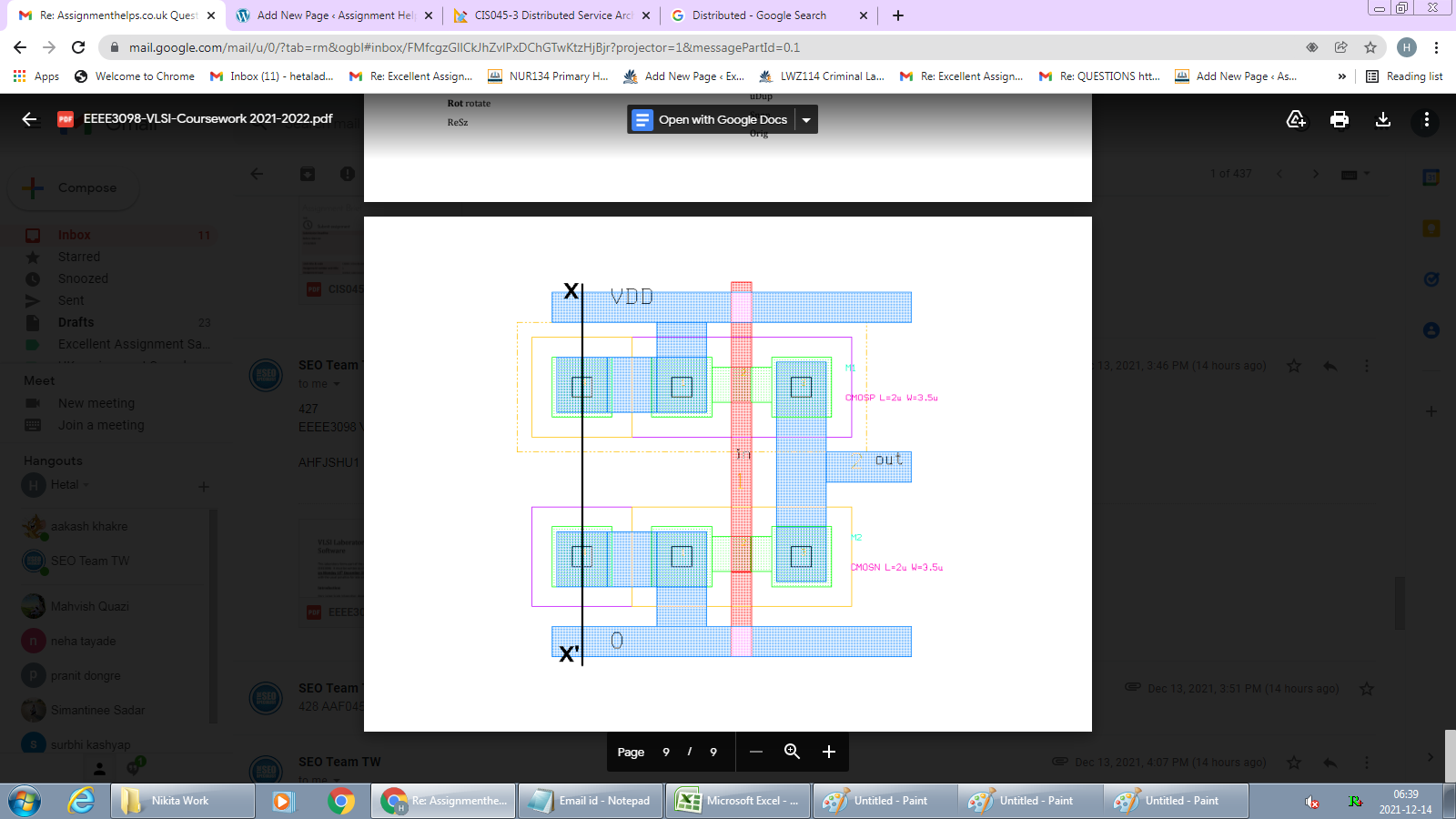Screen dimensions: 1456x819
Task: Open Inbox (11) hetalad bookmark
Action: click(x=272, y=76)
